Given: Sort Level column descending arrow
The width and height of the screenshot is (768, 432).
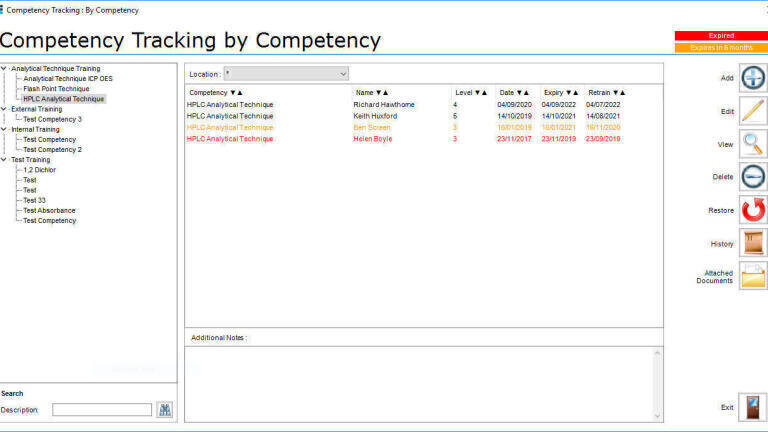Looking at the screenshot, I should pyautogui.click(x=477, y=93).
